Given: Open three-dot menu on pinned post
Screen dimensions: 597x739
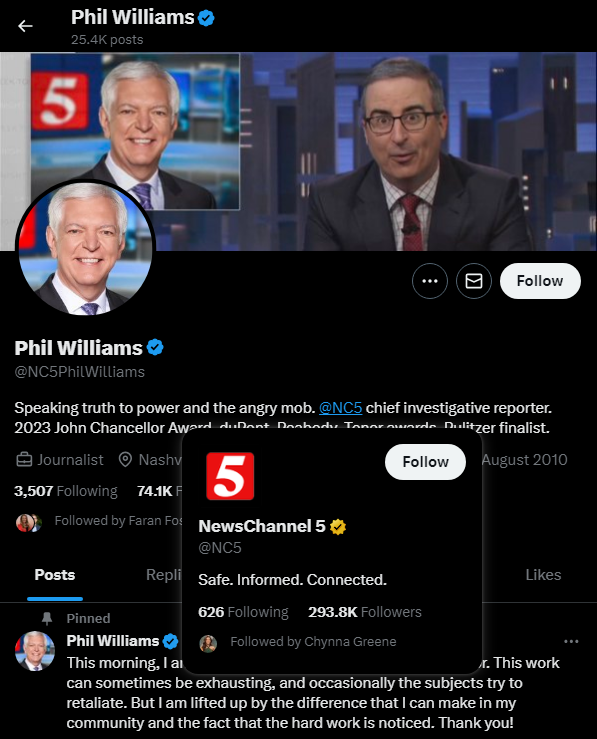Looking at the screenshot, I should point(571,641).
